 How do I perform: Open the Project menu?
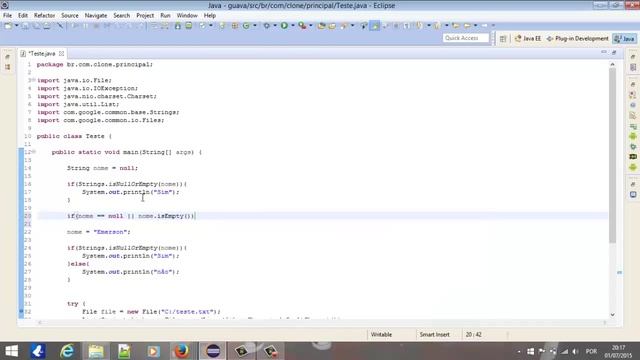point(145,16)
